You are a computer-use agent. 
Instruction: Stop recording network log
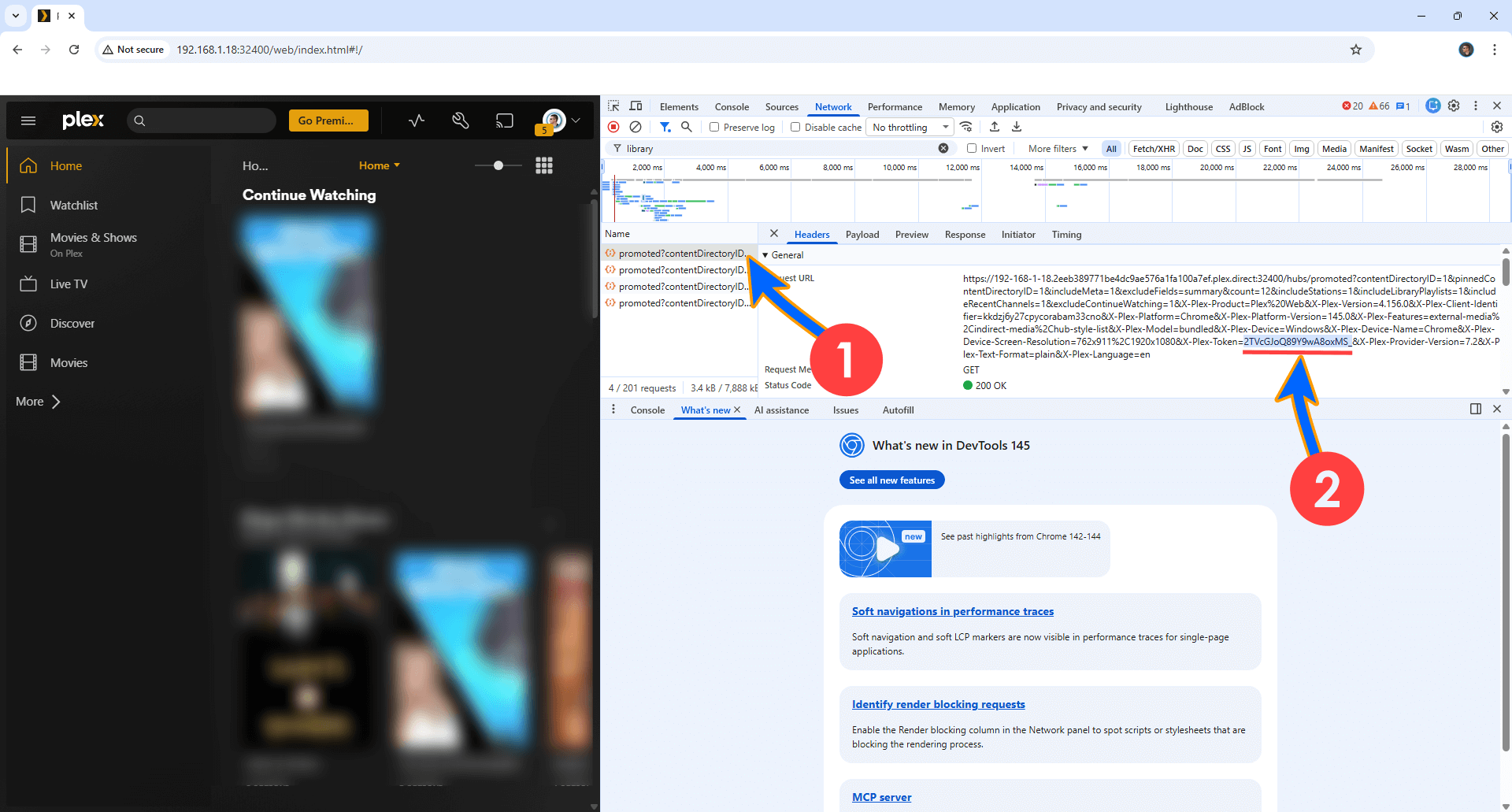pyautogui.click(x=613, y=127)
